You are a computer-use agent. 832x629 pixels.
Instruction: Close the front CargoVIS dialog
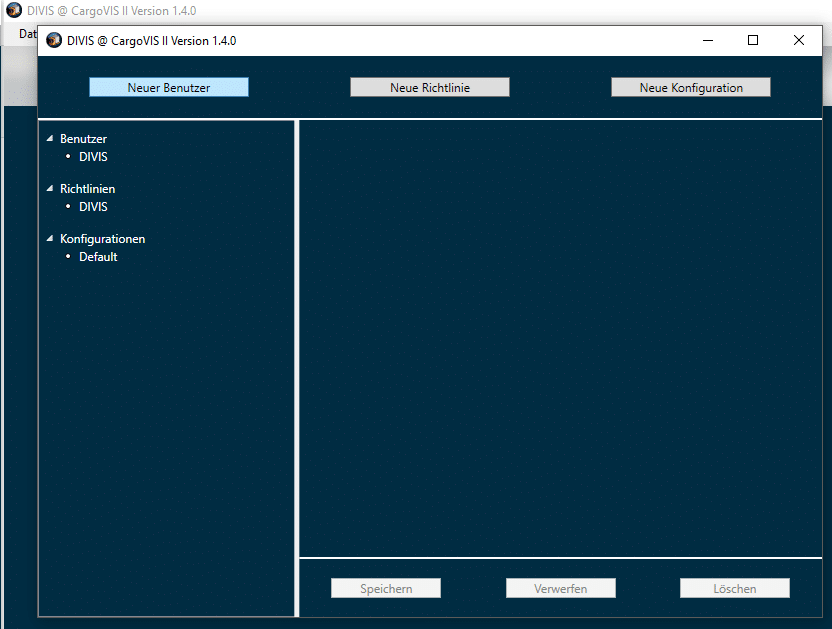pos(799,40)
